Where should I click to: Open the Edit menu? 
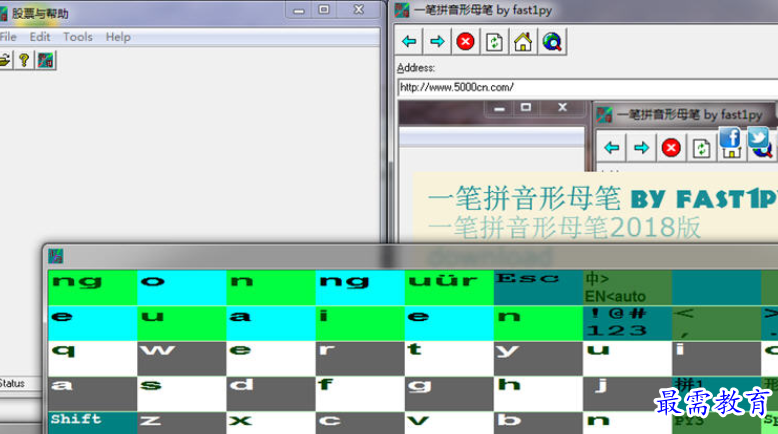click(40, 37)
